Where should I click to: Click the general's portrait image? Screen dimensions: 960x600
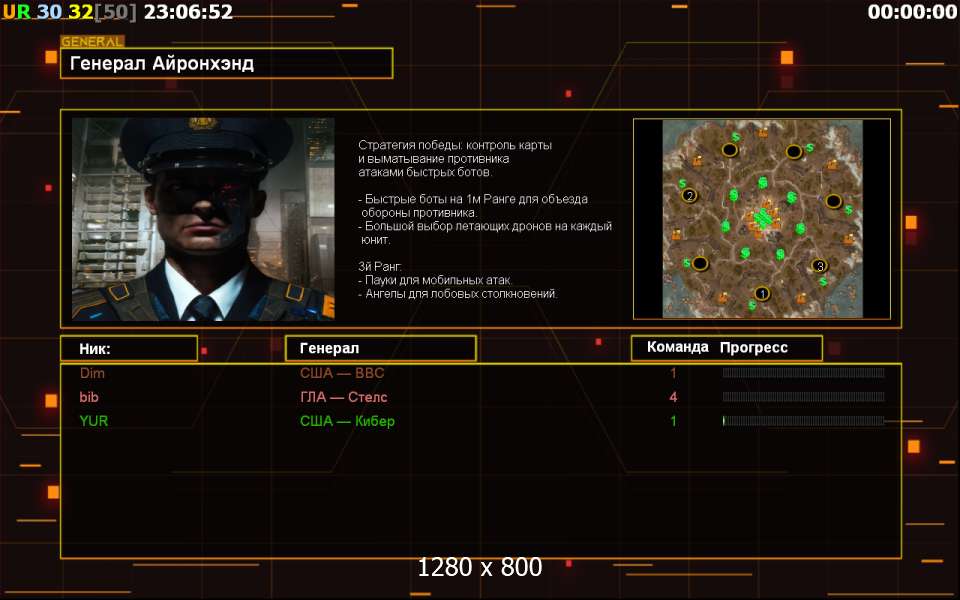click(x=203, y=219)
